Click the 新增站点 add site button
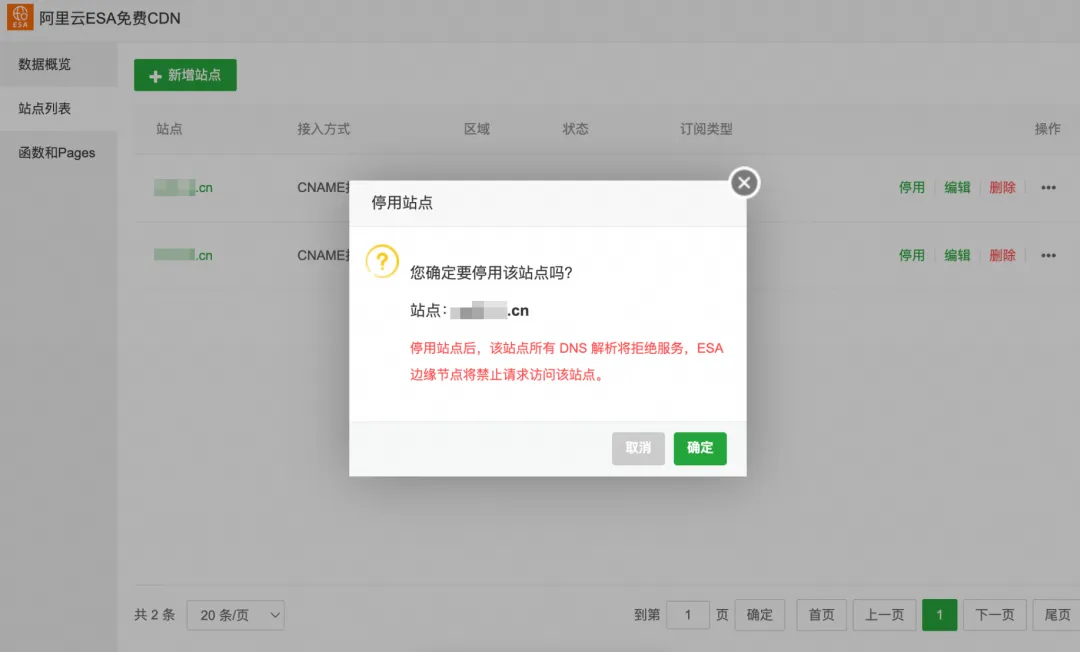Viewport: 1080px width, 652px height. (x=185, y=75)
